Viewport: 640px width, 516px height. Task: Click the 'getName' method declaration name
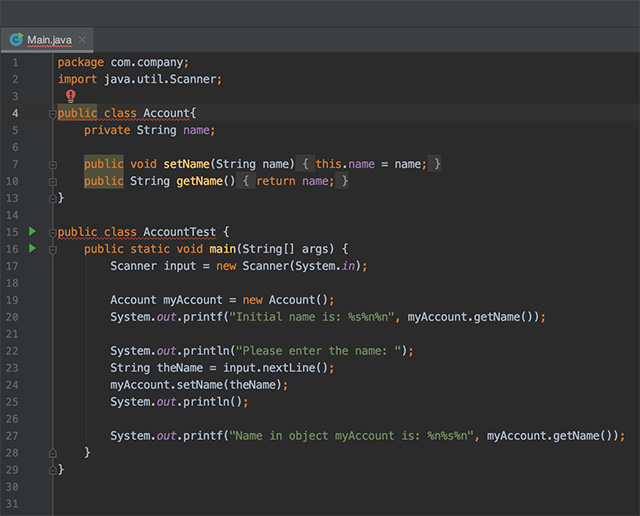199,181
